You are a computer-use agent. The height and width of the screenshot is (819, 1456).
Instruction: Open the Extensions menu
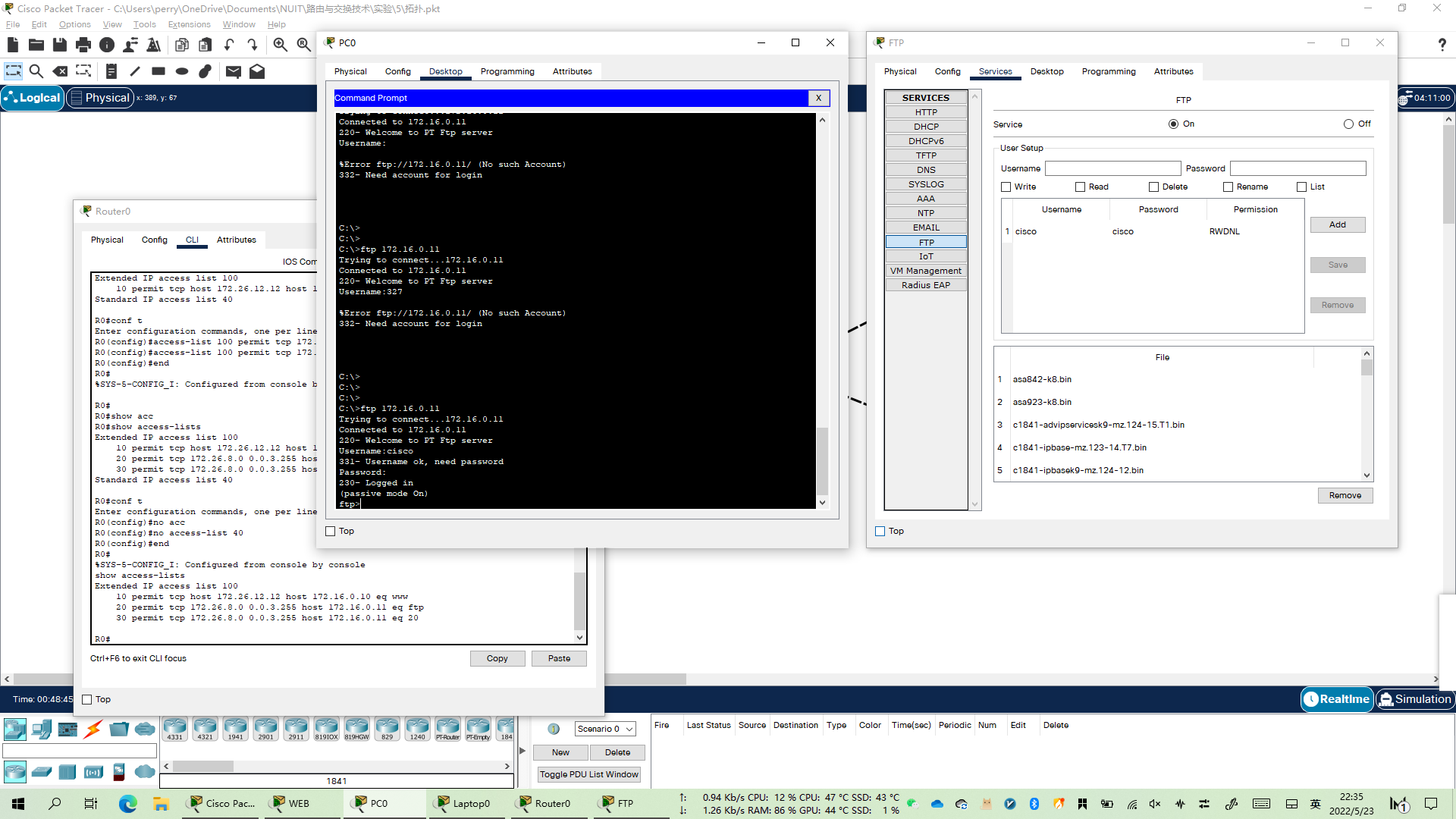[x=189, y=24]
